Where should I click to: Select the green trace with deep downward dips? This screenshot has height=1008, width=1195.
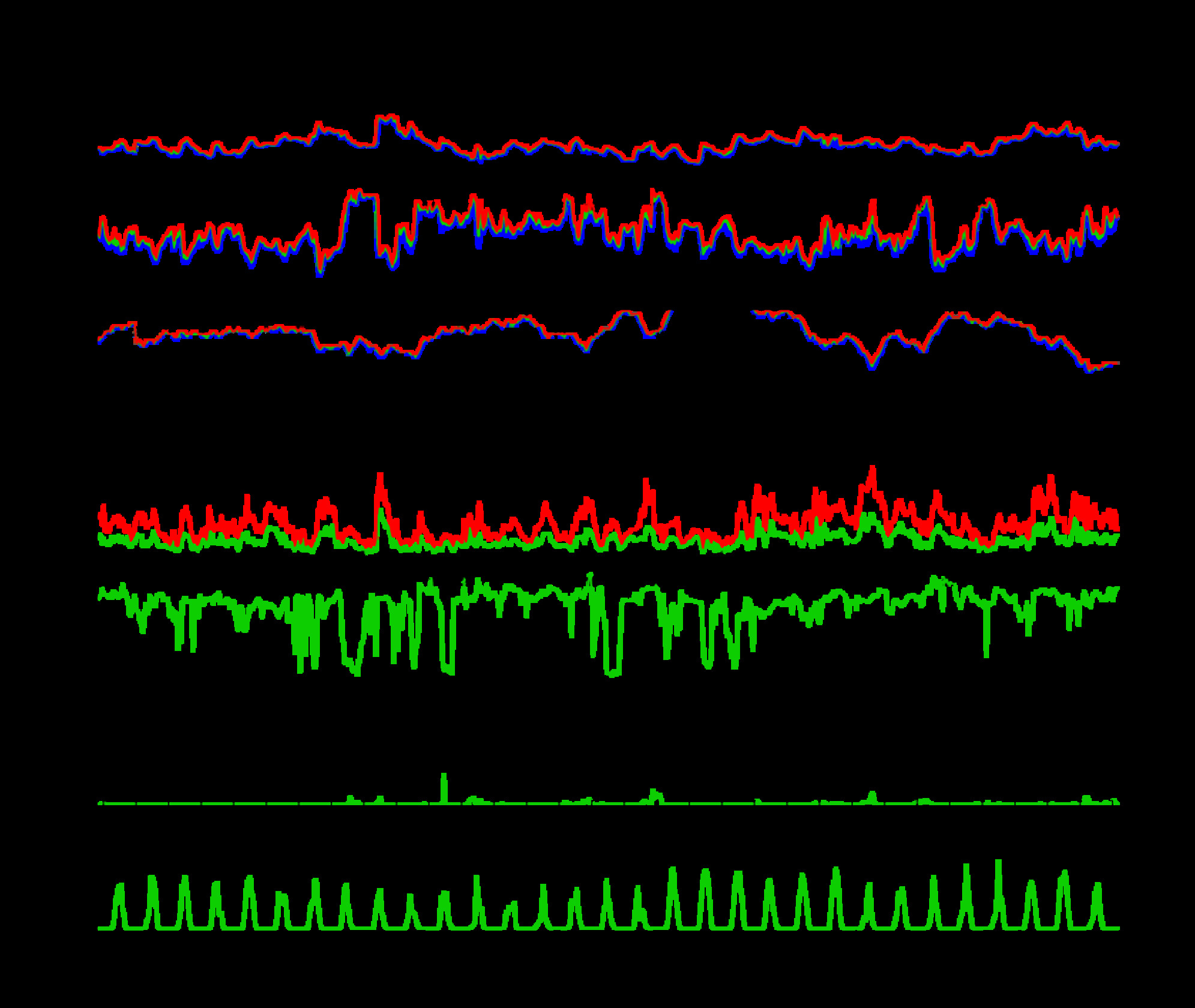click(608, 625)
